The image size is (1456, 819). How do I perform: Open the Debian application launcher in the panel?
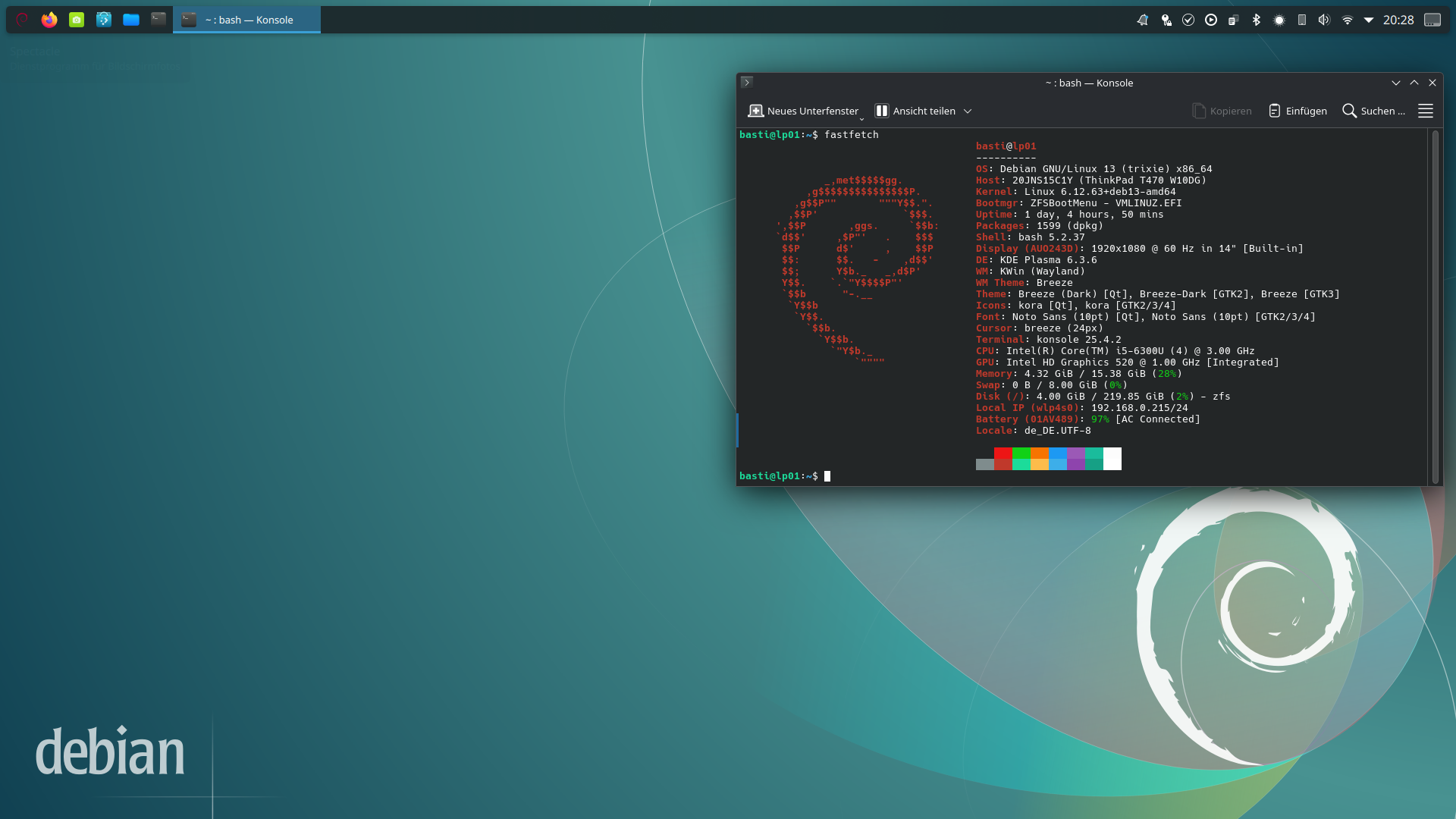pyautogui.click(x=22, y=20)
